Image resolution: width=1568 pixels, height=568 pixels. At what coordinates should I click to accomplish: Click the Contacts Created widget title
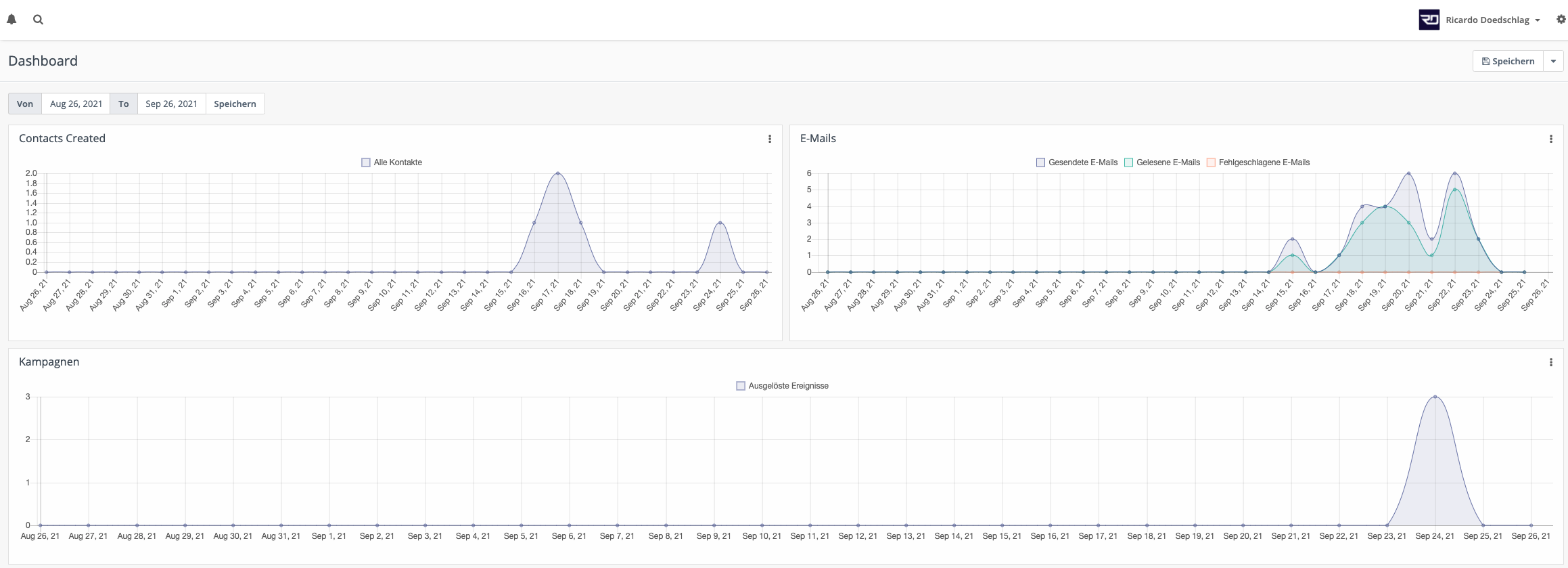[x=62, y=138]
